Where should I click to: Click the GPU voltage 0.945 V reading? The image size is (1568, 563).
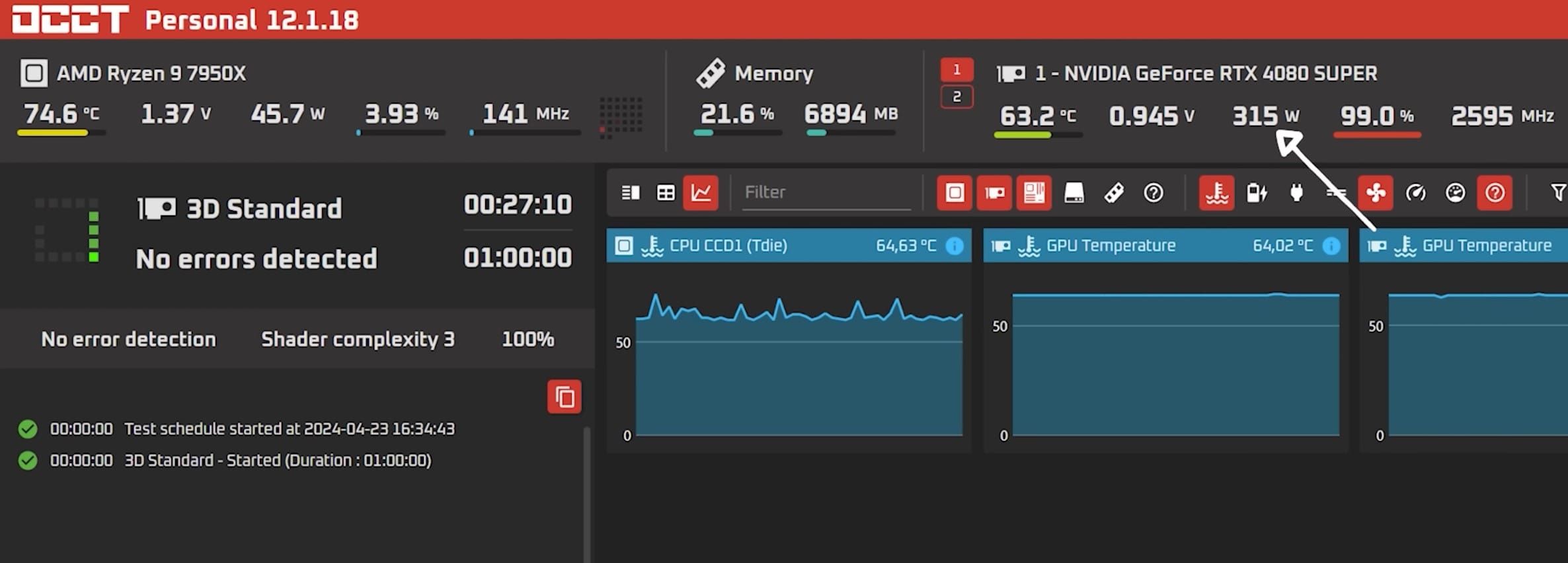[x=1152, y=116]
